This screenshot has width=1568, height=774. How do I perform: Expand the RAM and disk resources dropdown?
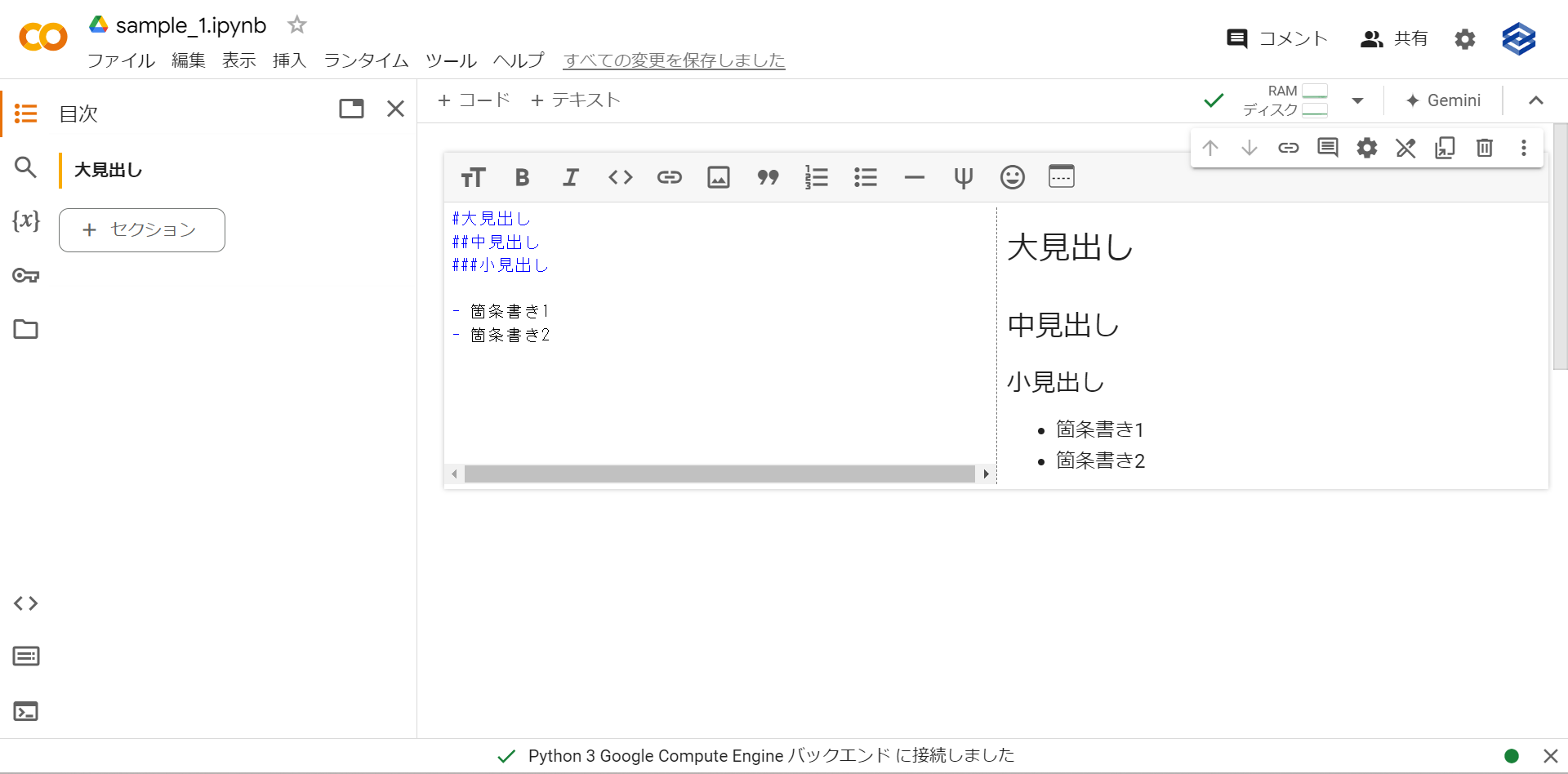click(x=1357, y=100)
